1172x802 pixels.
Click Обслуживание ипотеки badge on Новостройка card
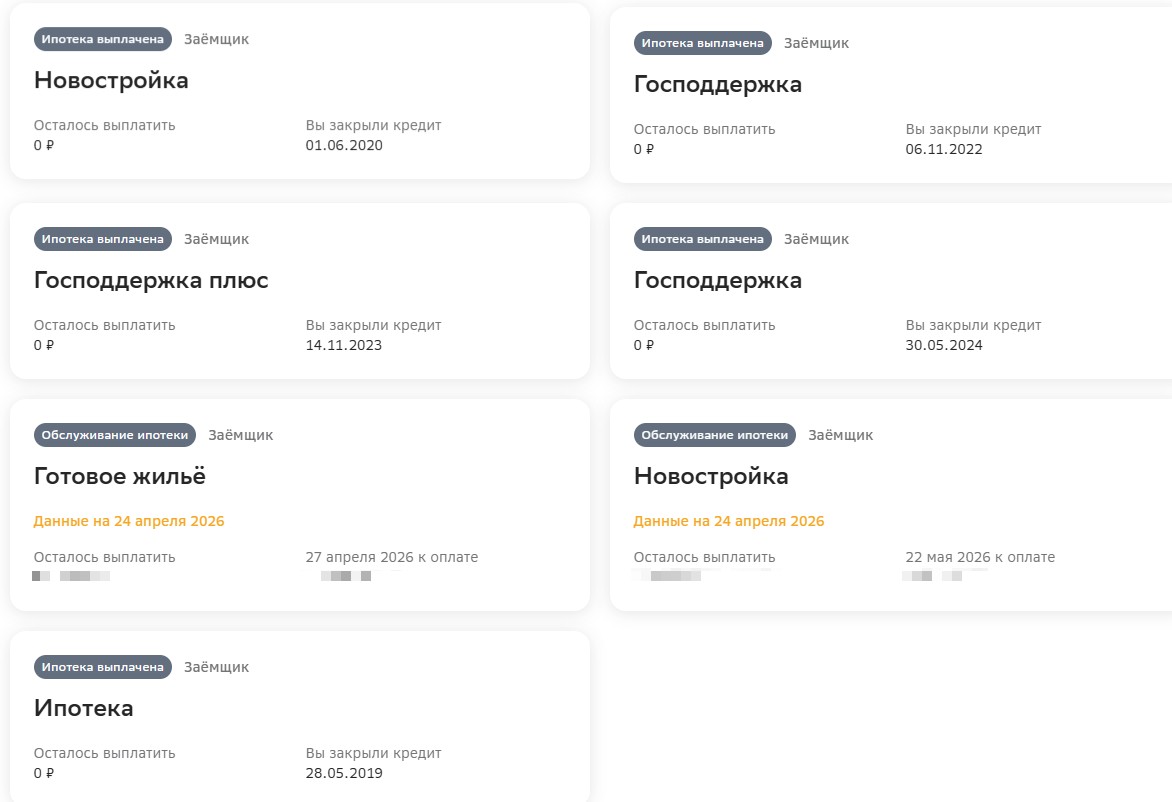(x=715, y=435)
